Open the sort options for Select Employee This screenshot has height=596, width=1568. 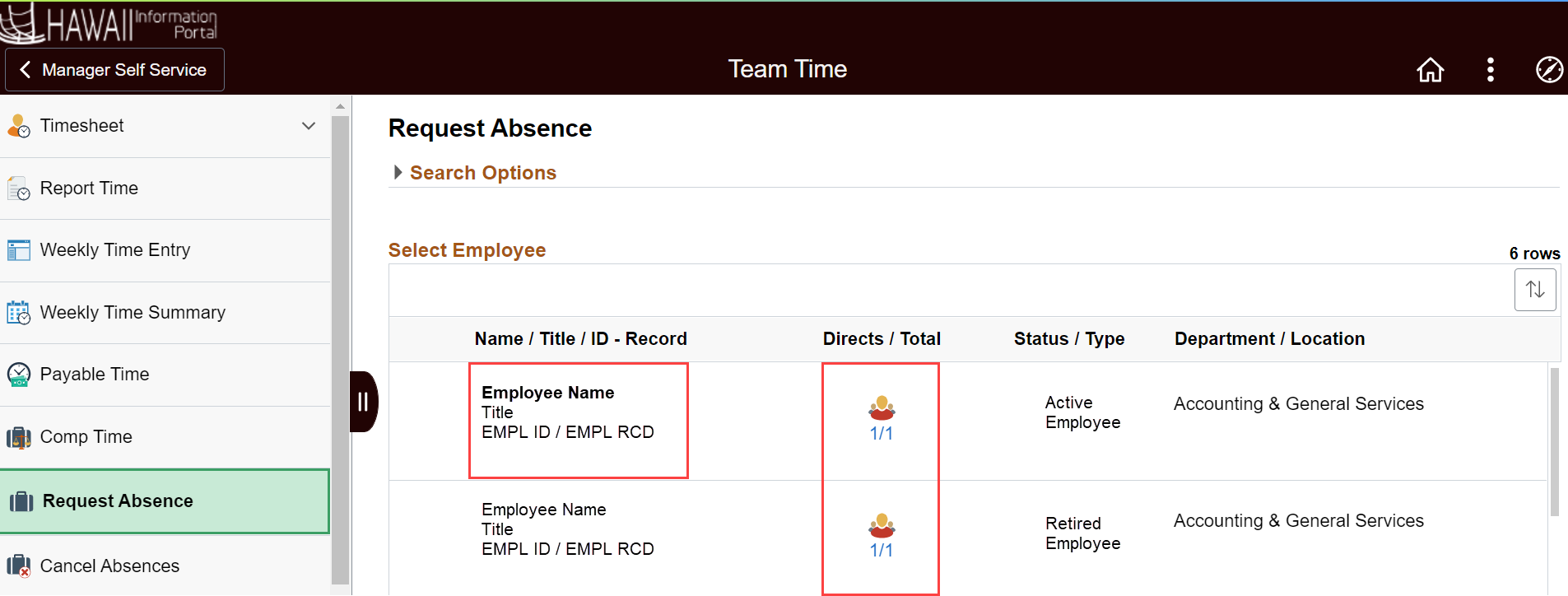coord(1536,290)
